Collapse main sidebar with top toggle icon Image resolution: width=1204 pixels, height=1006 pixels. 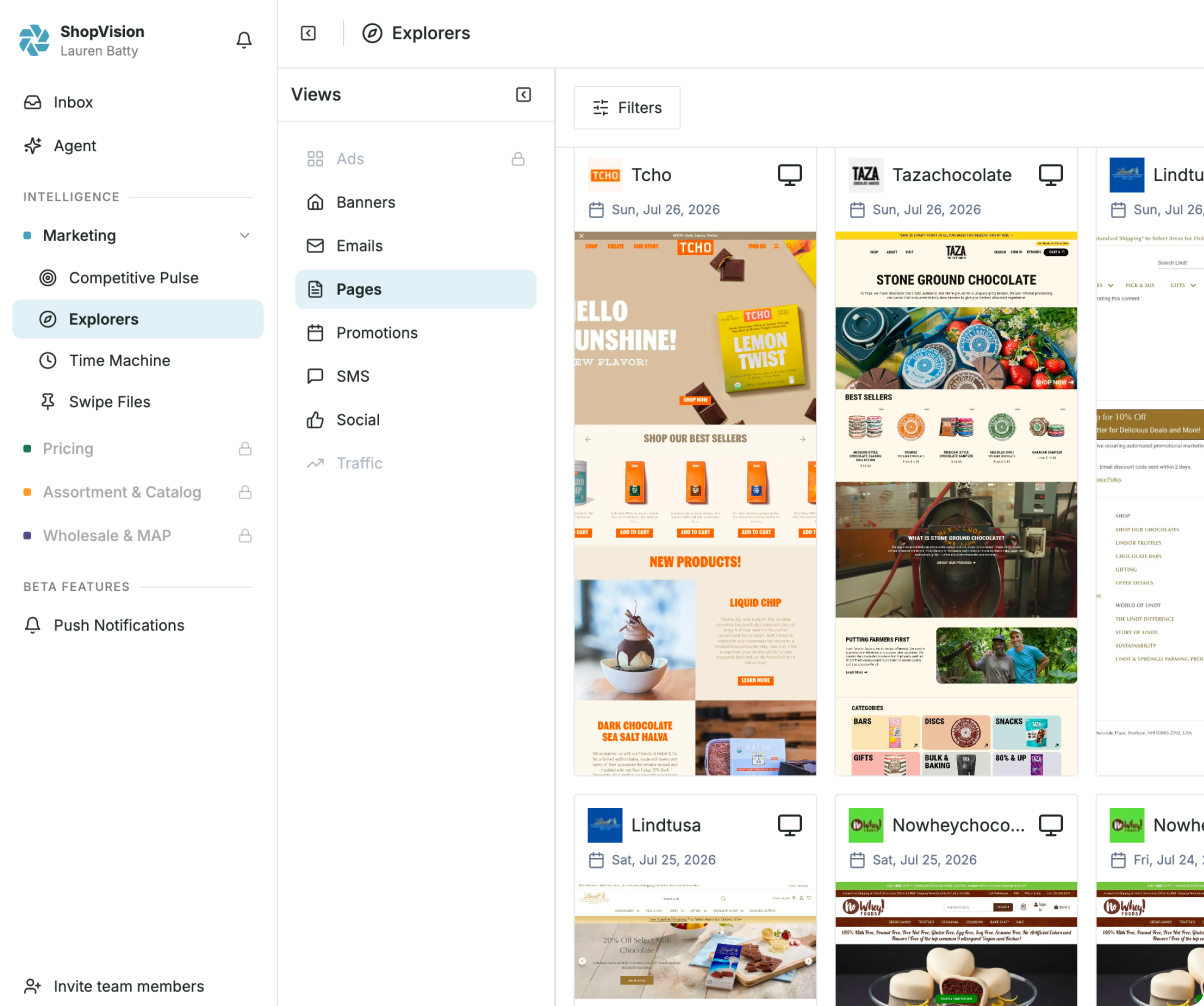[308, 33]
